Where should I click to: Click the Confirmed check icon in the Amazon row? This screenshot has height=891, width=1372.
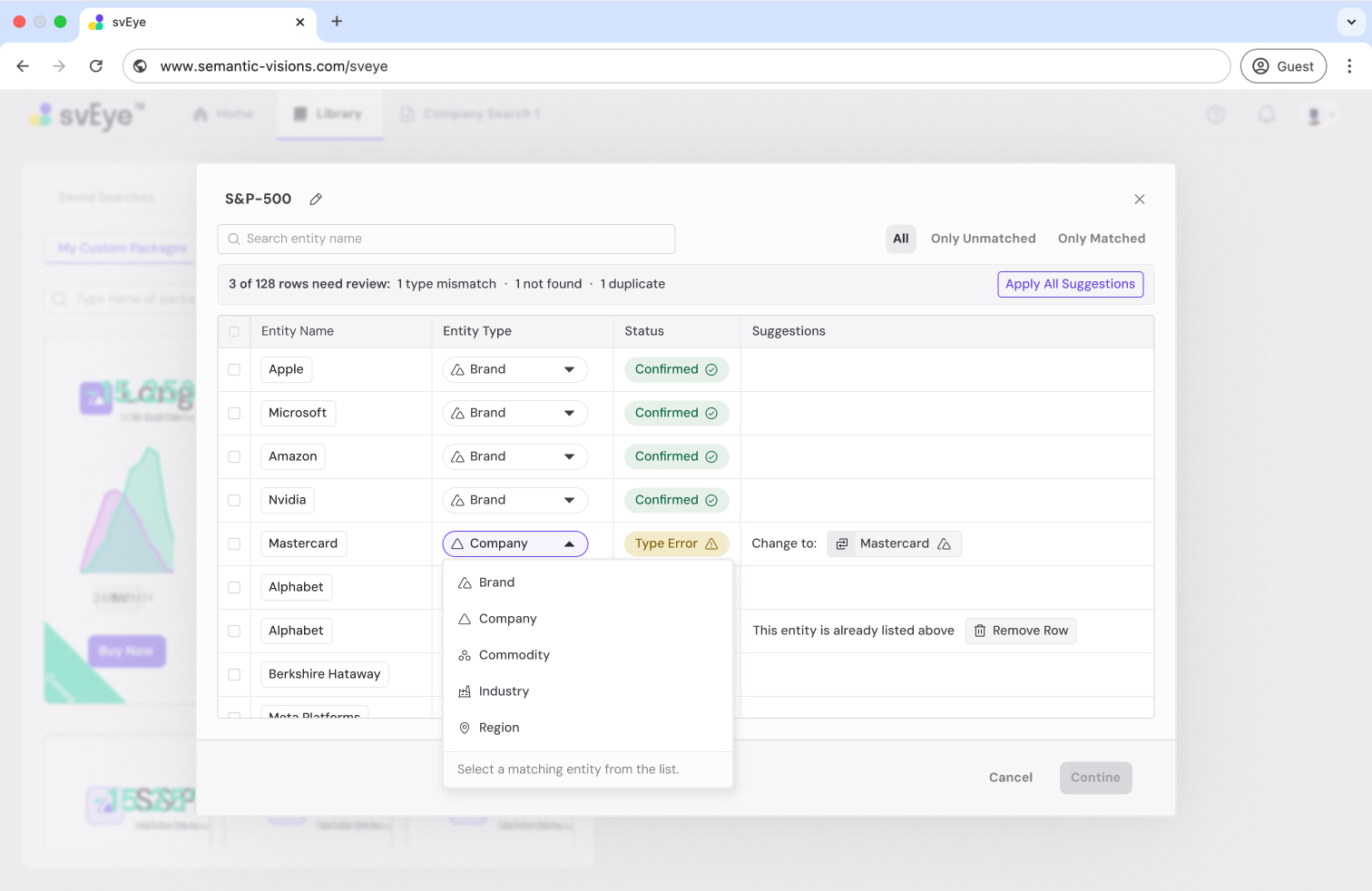coord(711,456)
